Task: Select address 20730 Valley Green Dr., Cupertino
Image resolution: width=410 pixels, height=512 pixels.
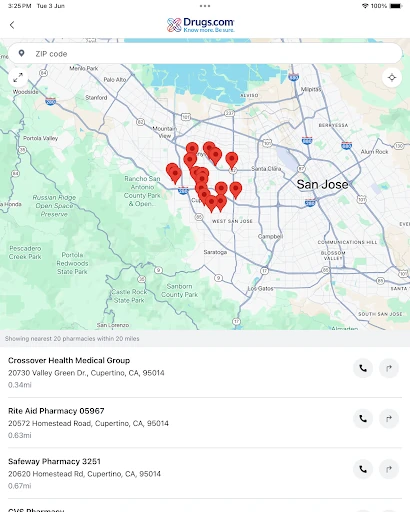Action: coord(86,373)
